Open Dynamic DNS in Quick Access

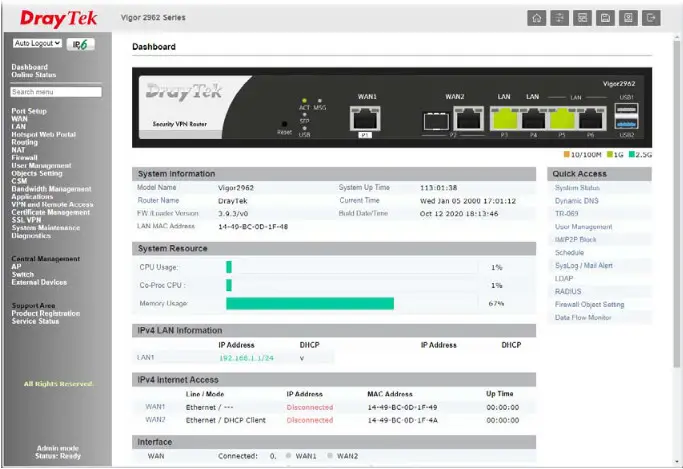tap(577, 201)
